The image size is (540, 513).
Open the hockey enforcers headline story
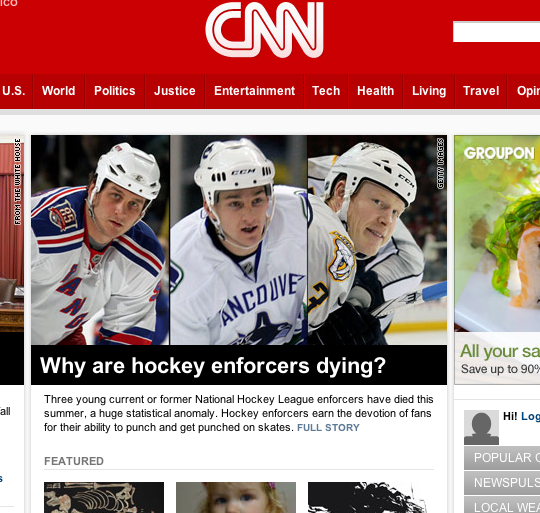point(213,365)
